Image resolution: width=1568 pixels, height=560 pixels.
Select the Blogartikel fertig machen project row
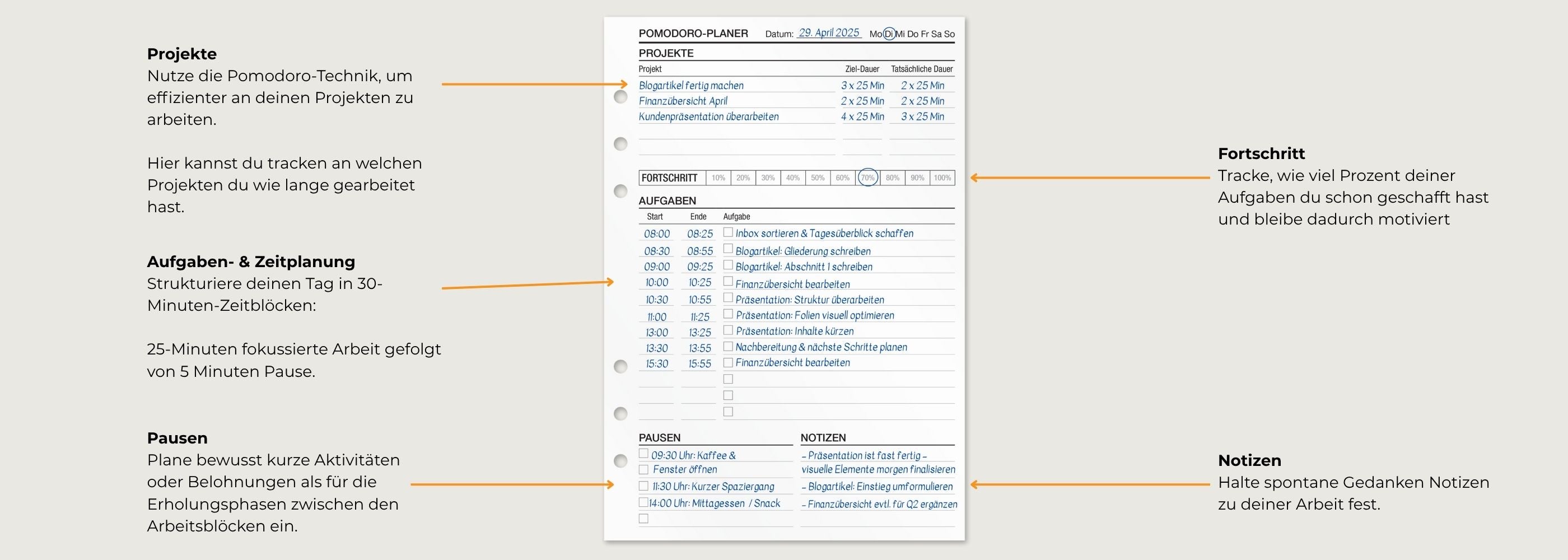(x=691, y=86)
